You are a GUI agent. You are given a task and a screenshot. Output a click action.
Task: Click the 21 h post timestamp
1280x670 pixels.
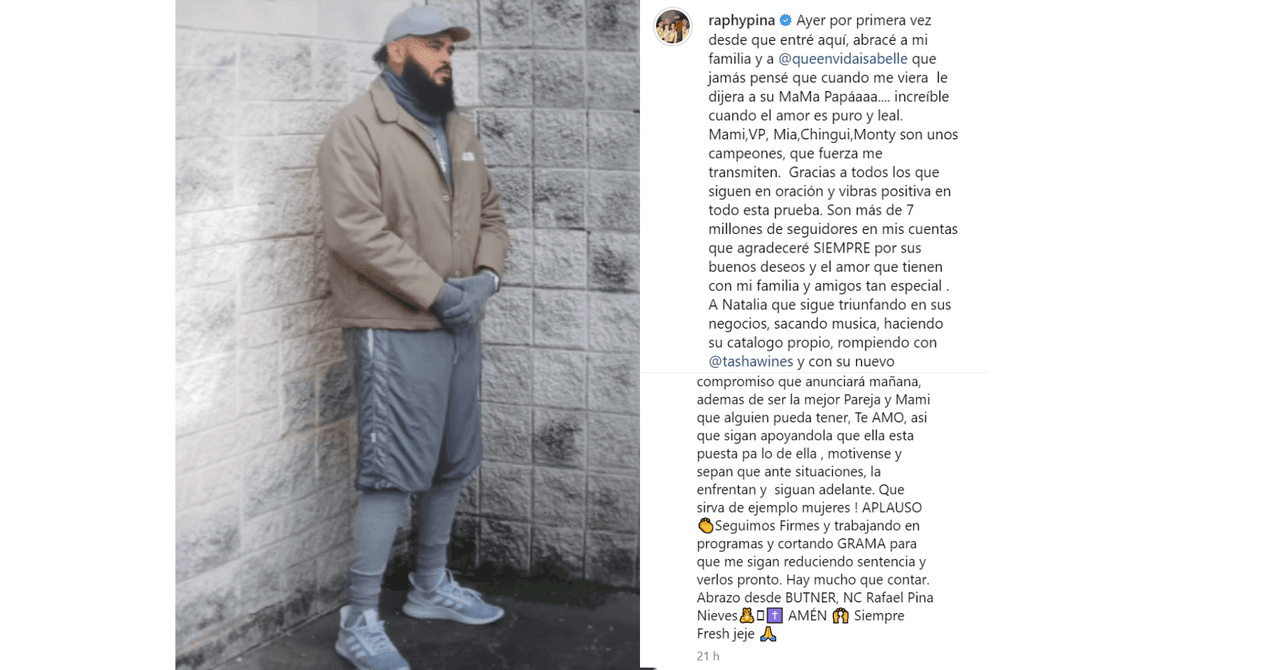pyautogui.click(x=708, y=656)
